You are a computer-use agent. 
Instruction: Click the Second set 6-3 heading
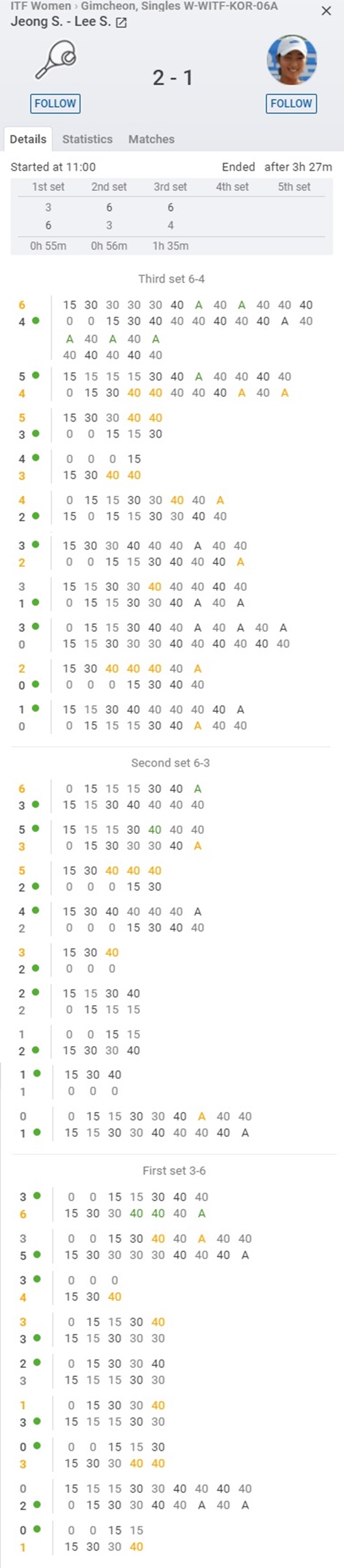tap(171, 763)
